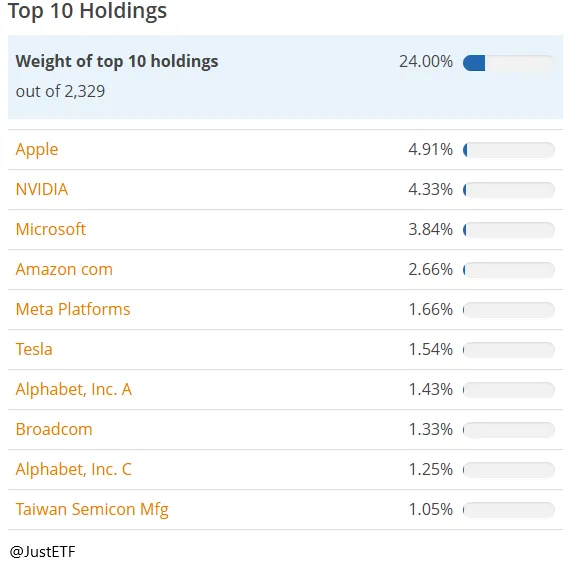Open the Tesla holding link
Screen dimensions: 568x568
tap(34, 349)
